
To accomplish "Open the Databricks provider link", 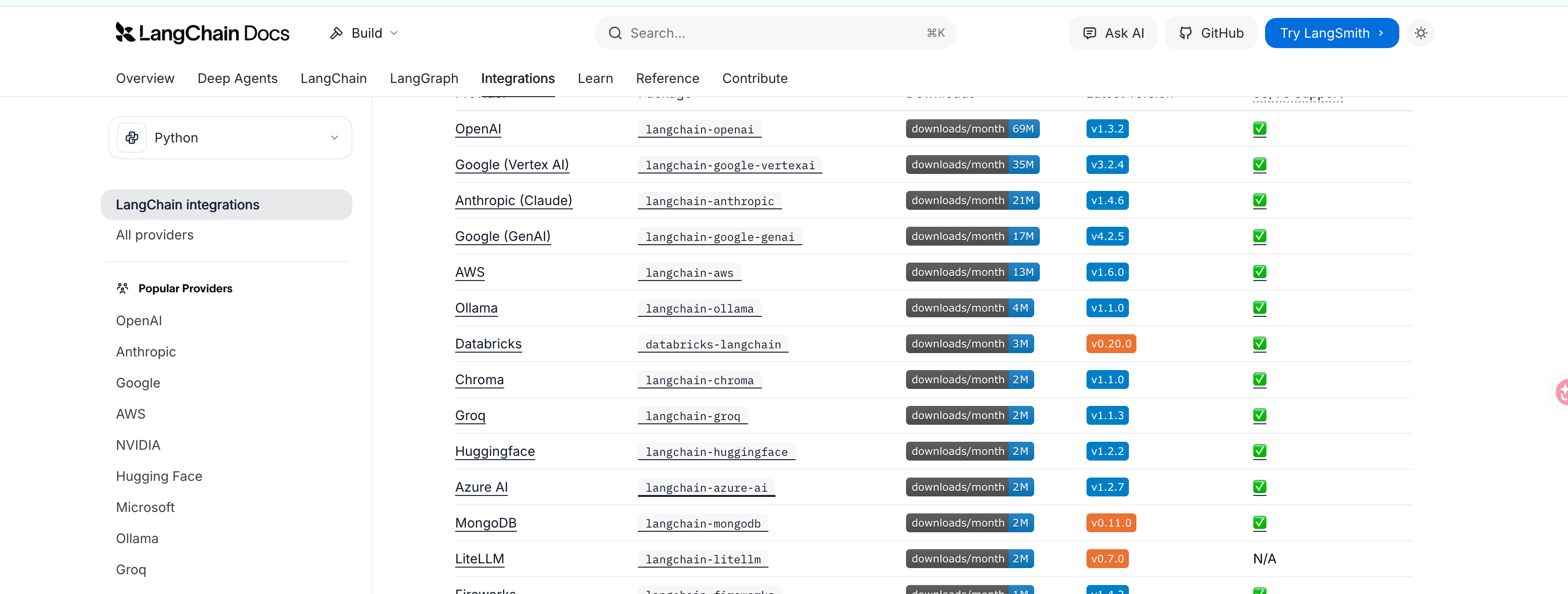I will [488, 344].
